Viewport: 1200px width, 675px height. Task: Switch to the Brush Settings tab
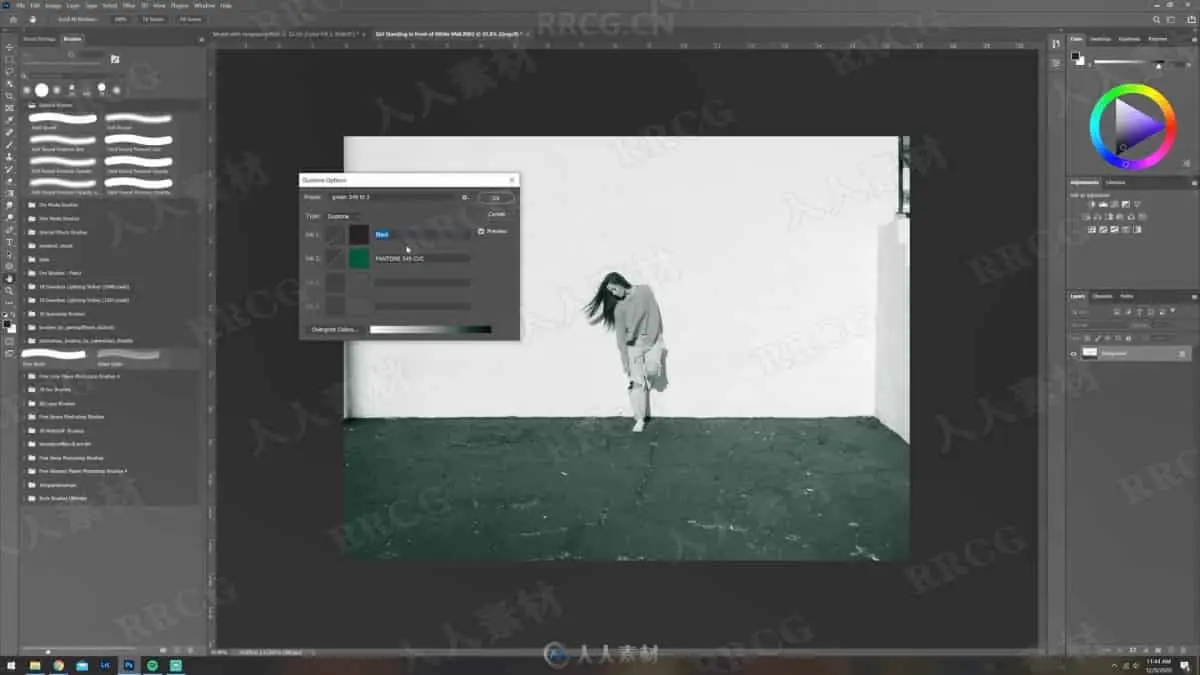[x=39, y=39]
